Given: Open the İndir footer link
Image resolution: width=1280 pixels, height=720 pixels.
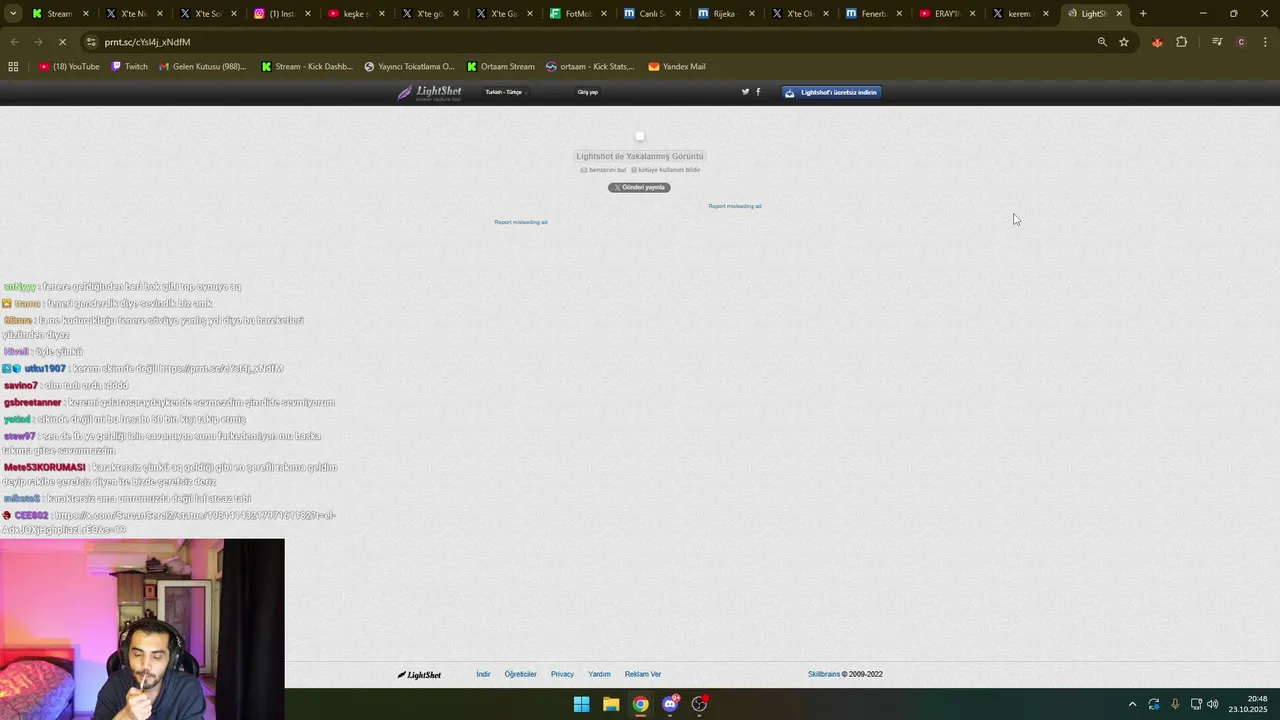Looking at the screenshot, I should (483, 675).
